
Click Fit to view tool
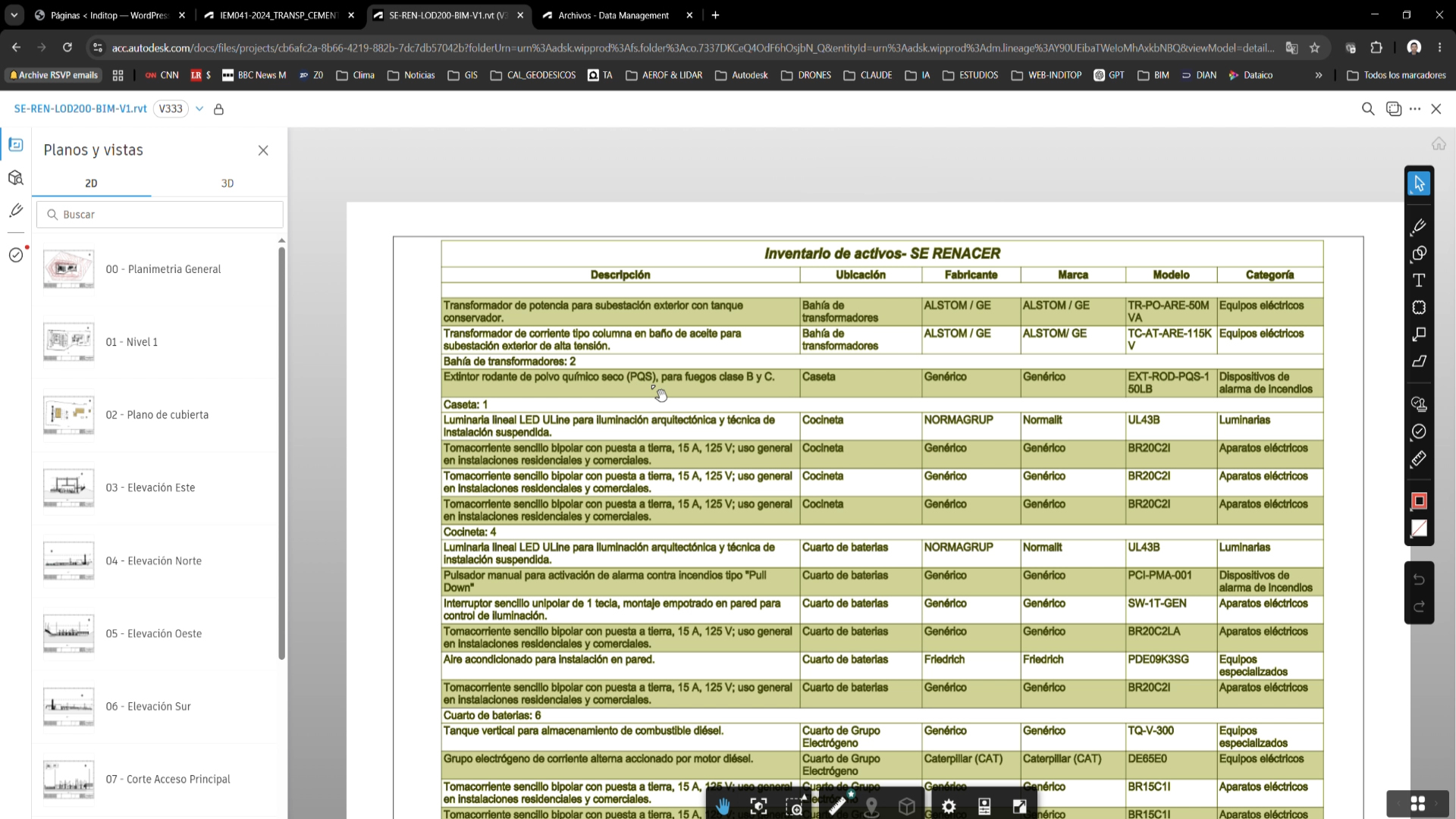point(758,806)
